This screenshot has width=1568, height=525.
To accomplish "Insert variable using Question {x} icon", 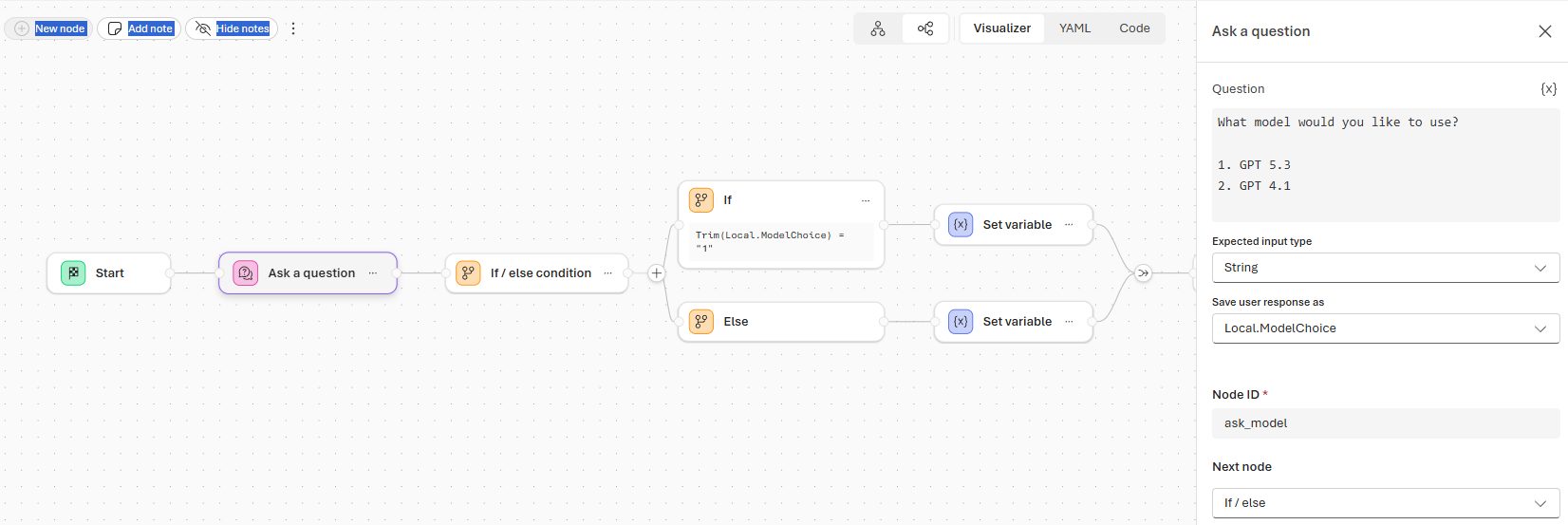I will (1548, 88).
